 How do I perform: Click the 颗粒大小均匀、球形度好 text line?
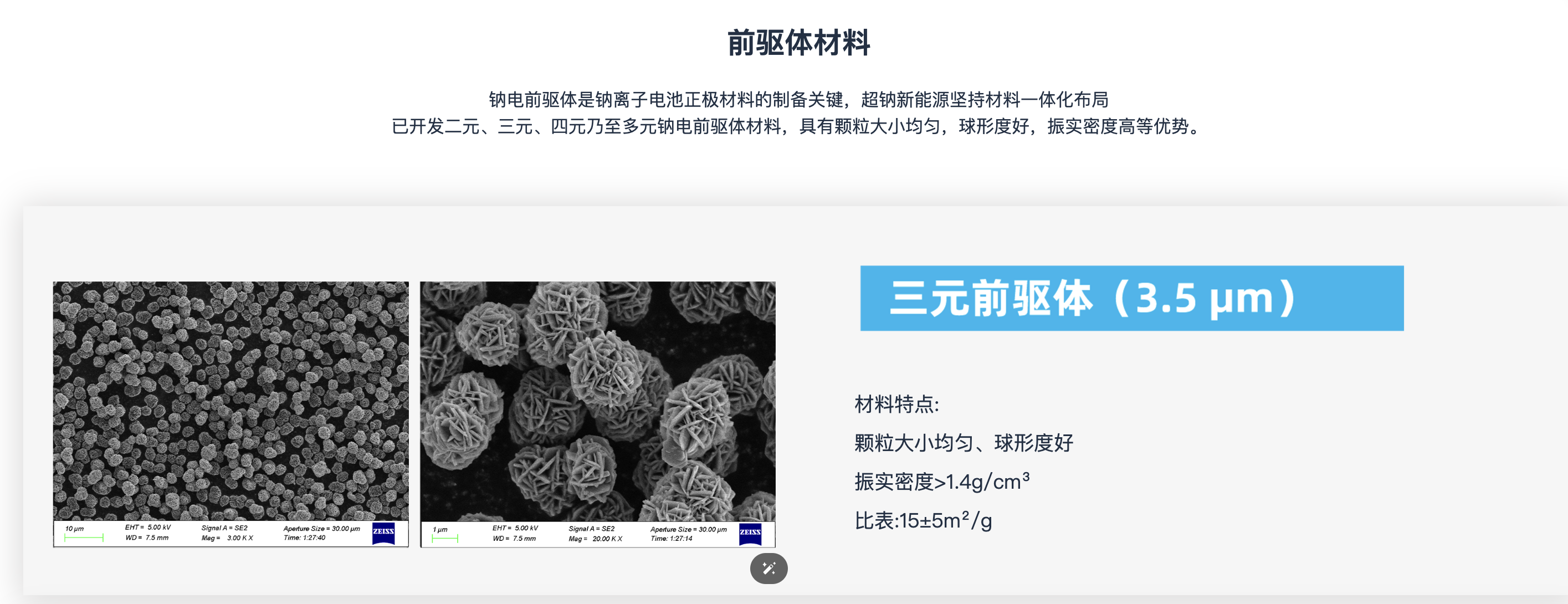click(x=963, y=443)
